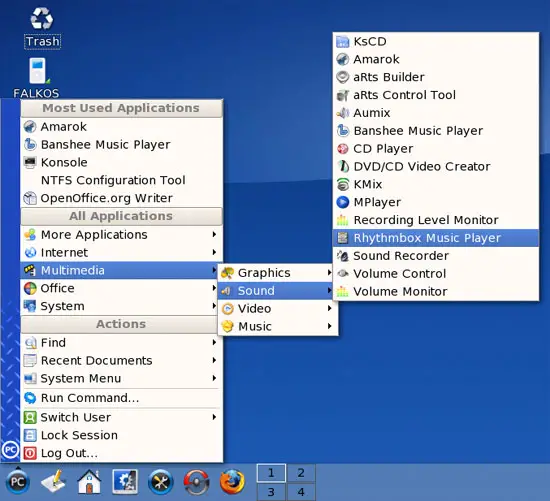Open aRts Control Tool
The width and height of the screenshot is (550, 501).
(x=436, y=95)
